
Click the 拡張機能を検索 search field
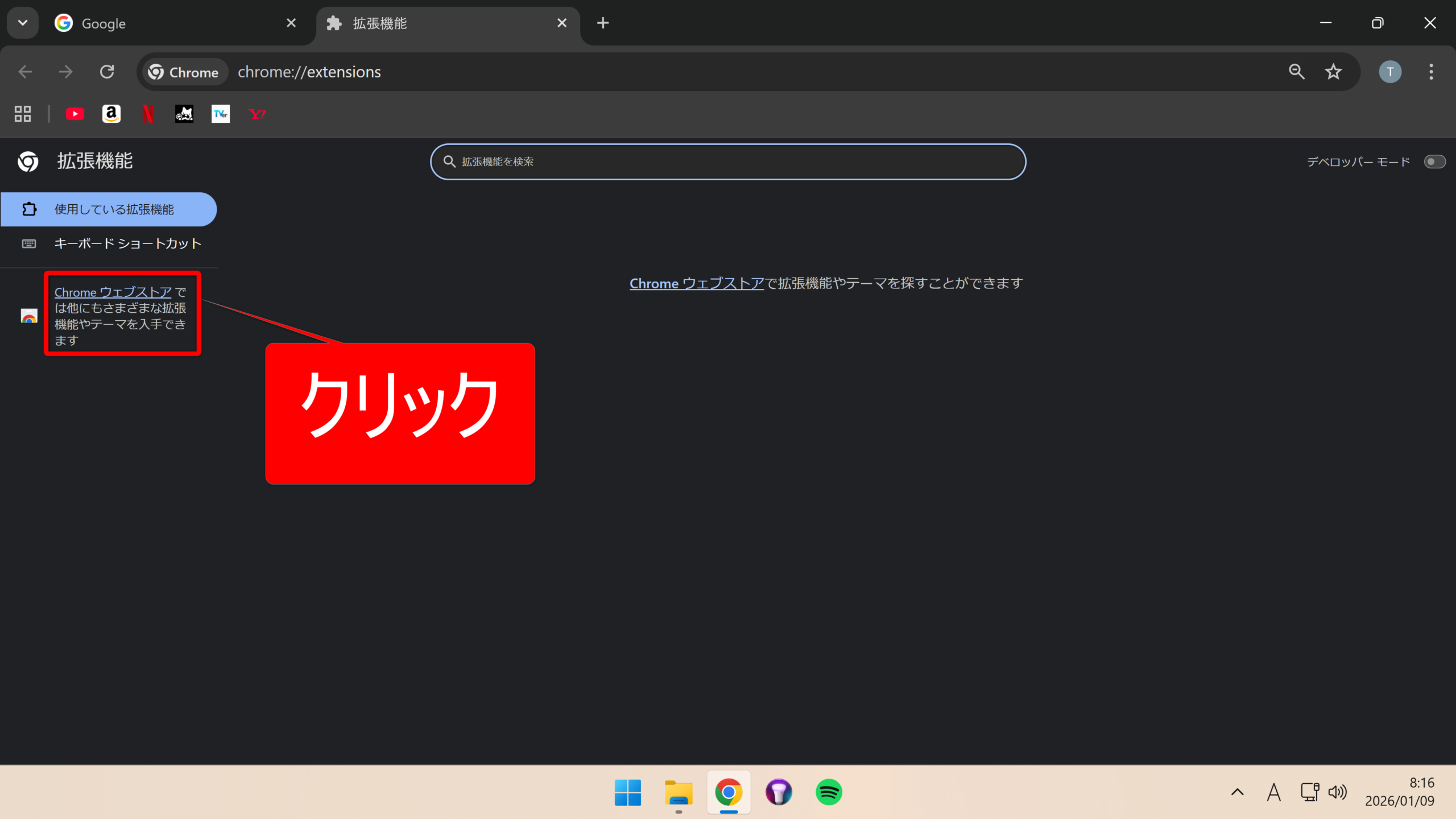[x=728, y=162]
